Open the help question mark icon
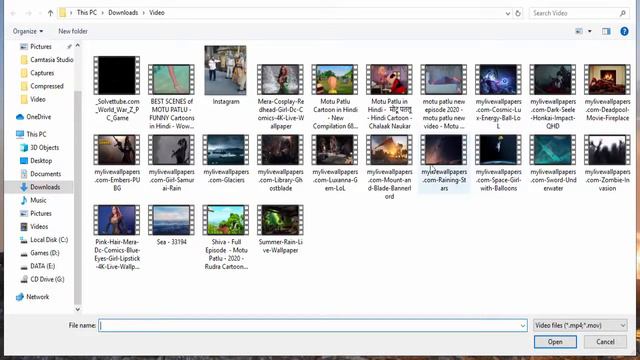 point(624,31)
